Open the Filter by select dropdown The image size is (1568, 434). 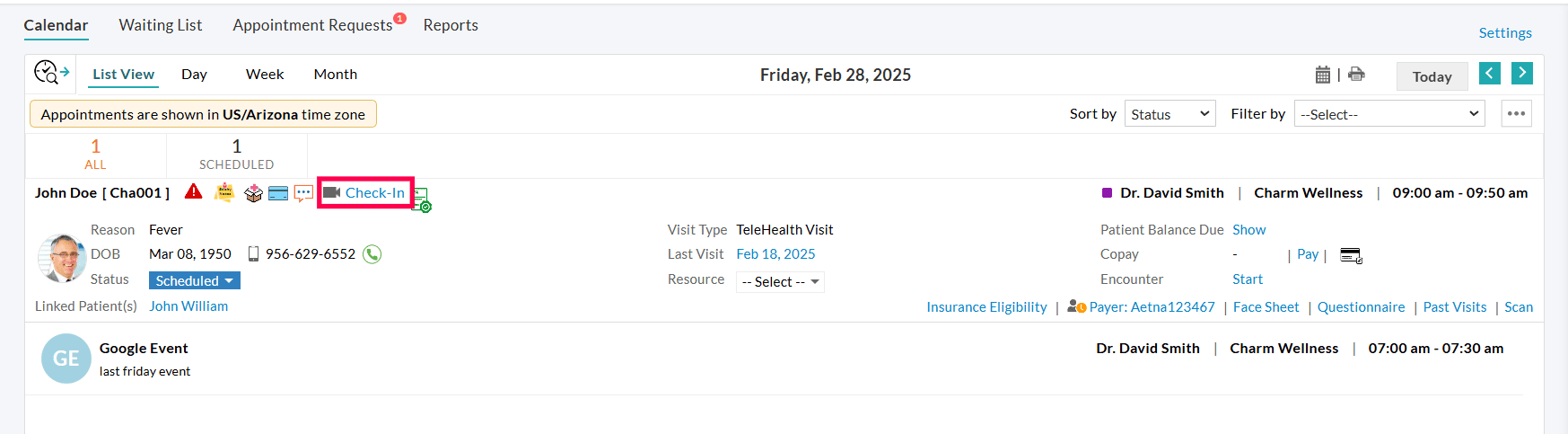click(1388, 114)
